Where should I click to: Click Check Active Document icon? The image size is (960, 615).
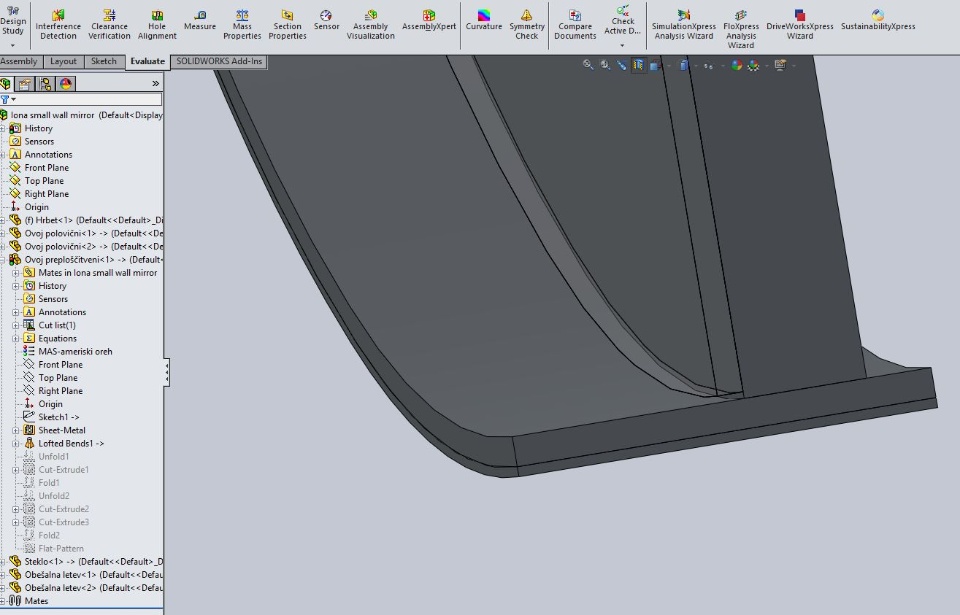coord(623,10)
